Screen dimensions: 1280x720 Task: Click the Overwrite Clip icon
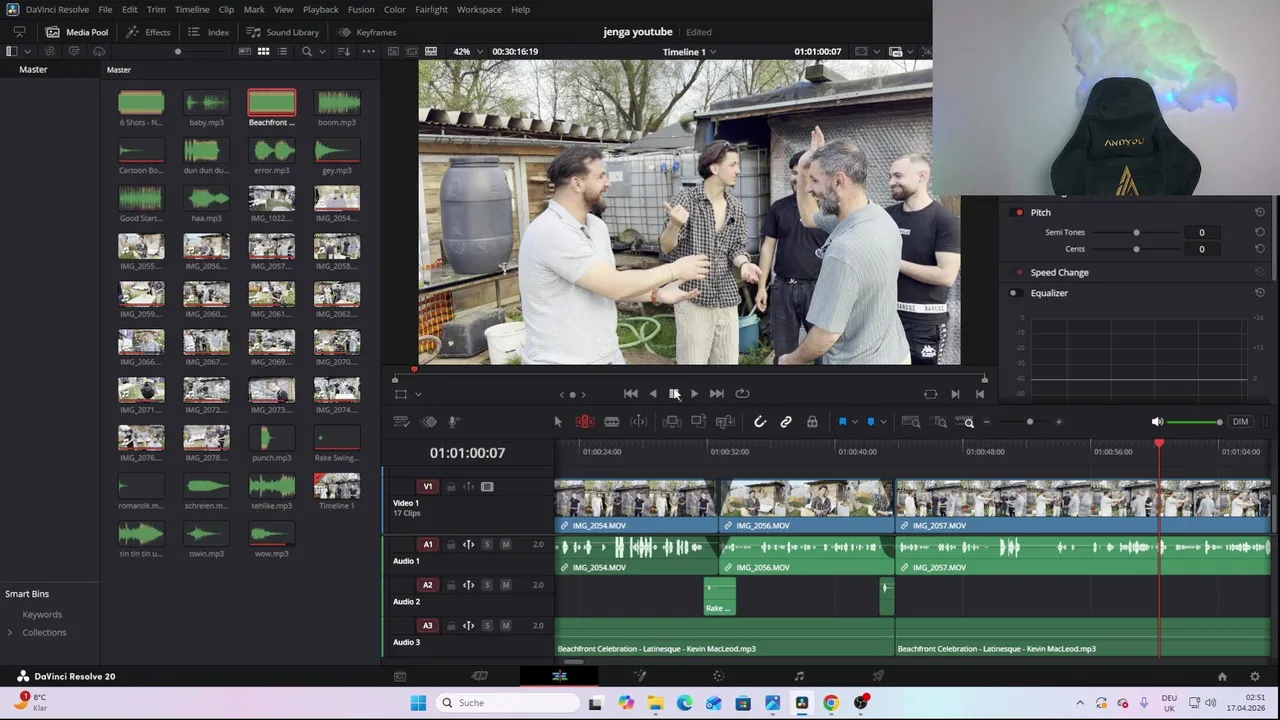pos(698,422)
